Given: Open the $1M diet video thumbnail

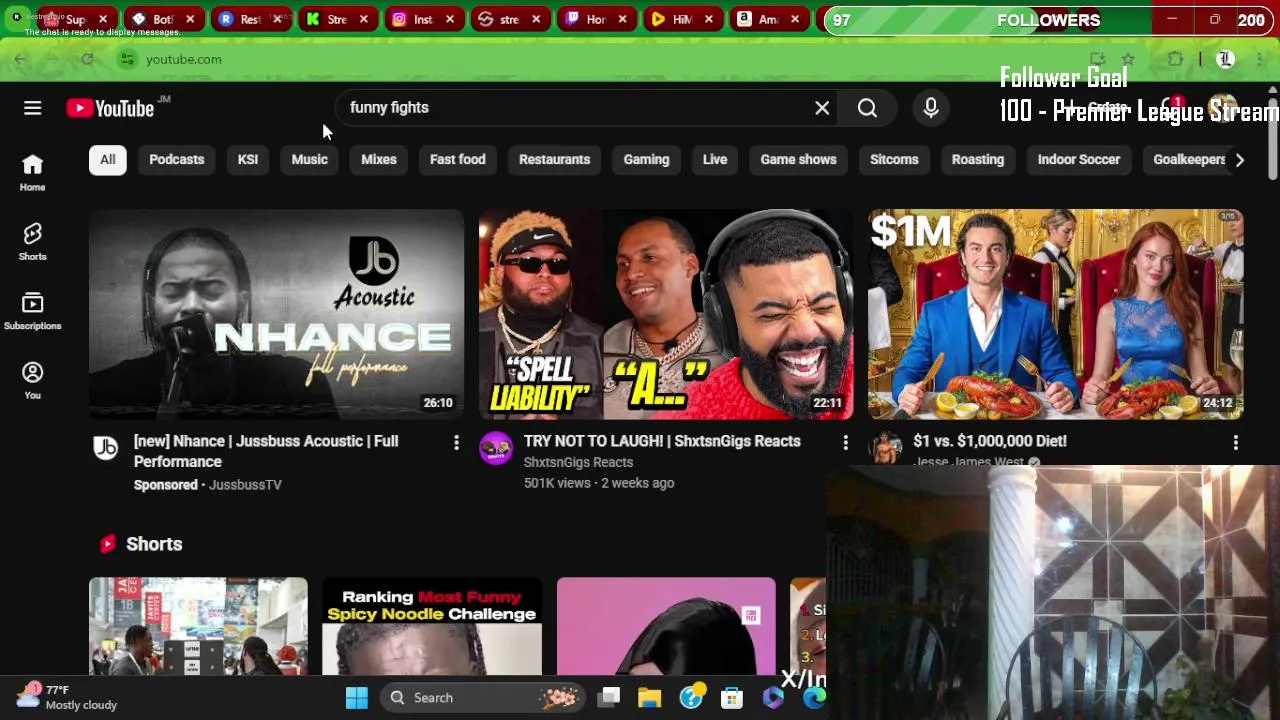Looking at the screenshot, I should 1055,314.
